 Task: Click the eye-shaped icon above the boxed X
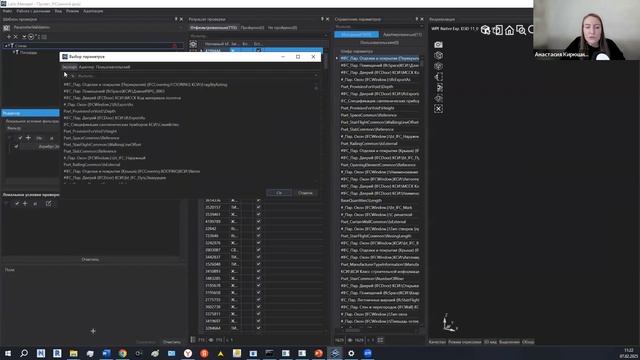coord(438,98)
